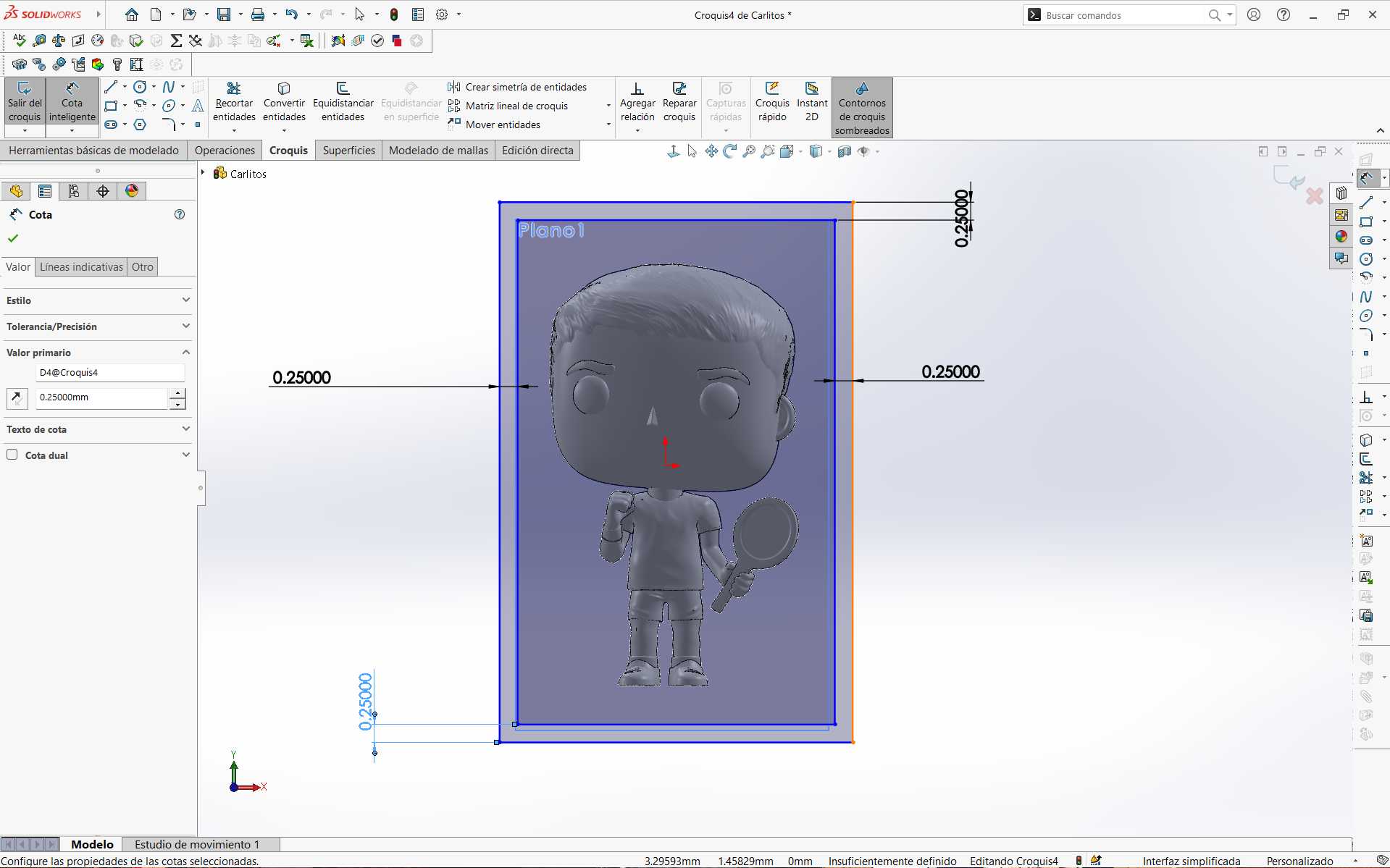
Task: Click the Home icon in title bar
Action: point(131,14)
